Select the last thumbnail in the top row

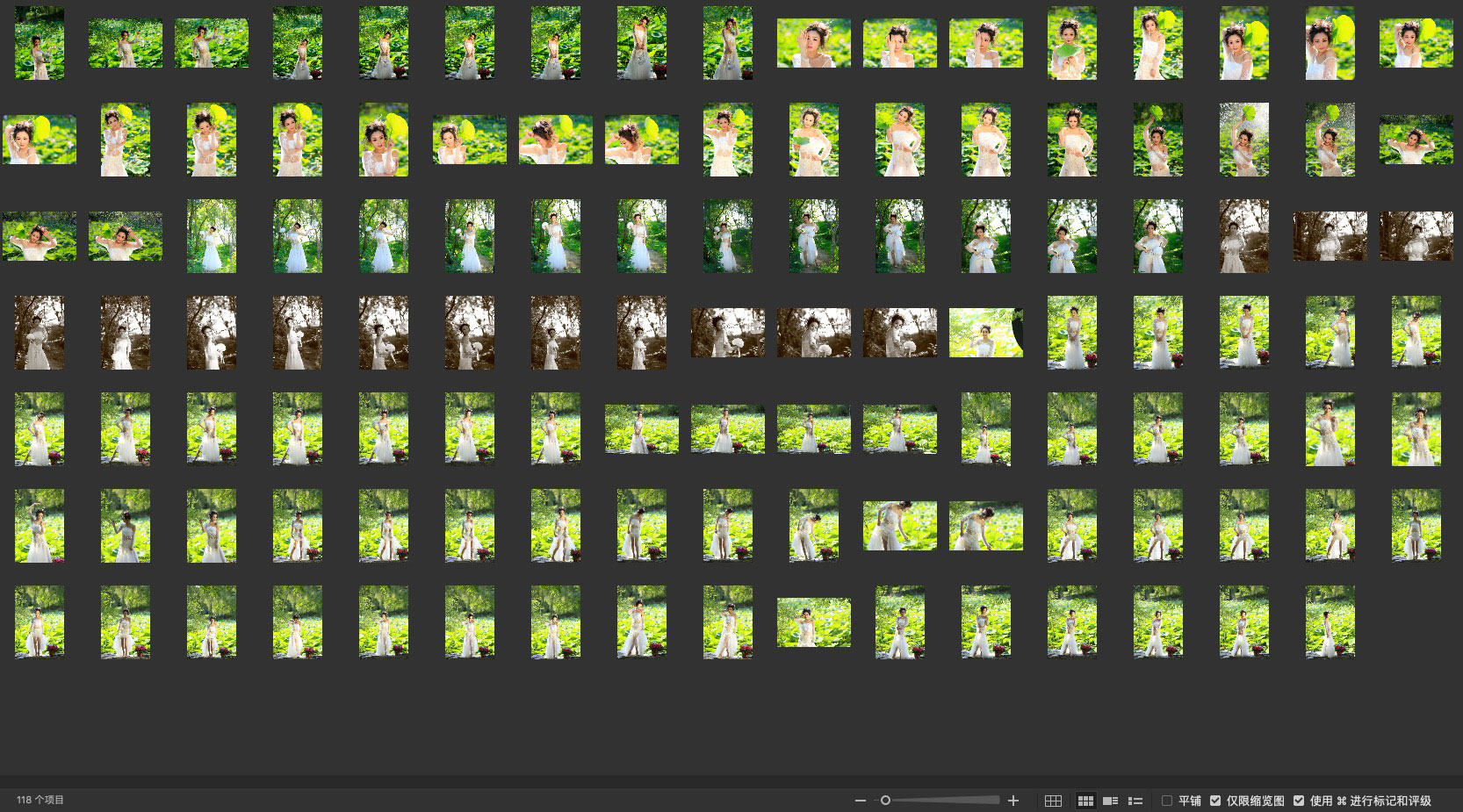click(x=1416, y=43)
